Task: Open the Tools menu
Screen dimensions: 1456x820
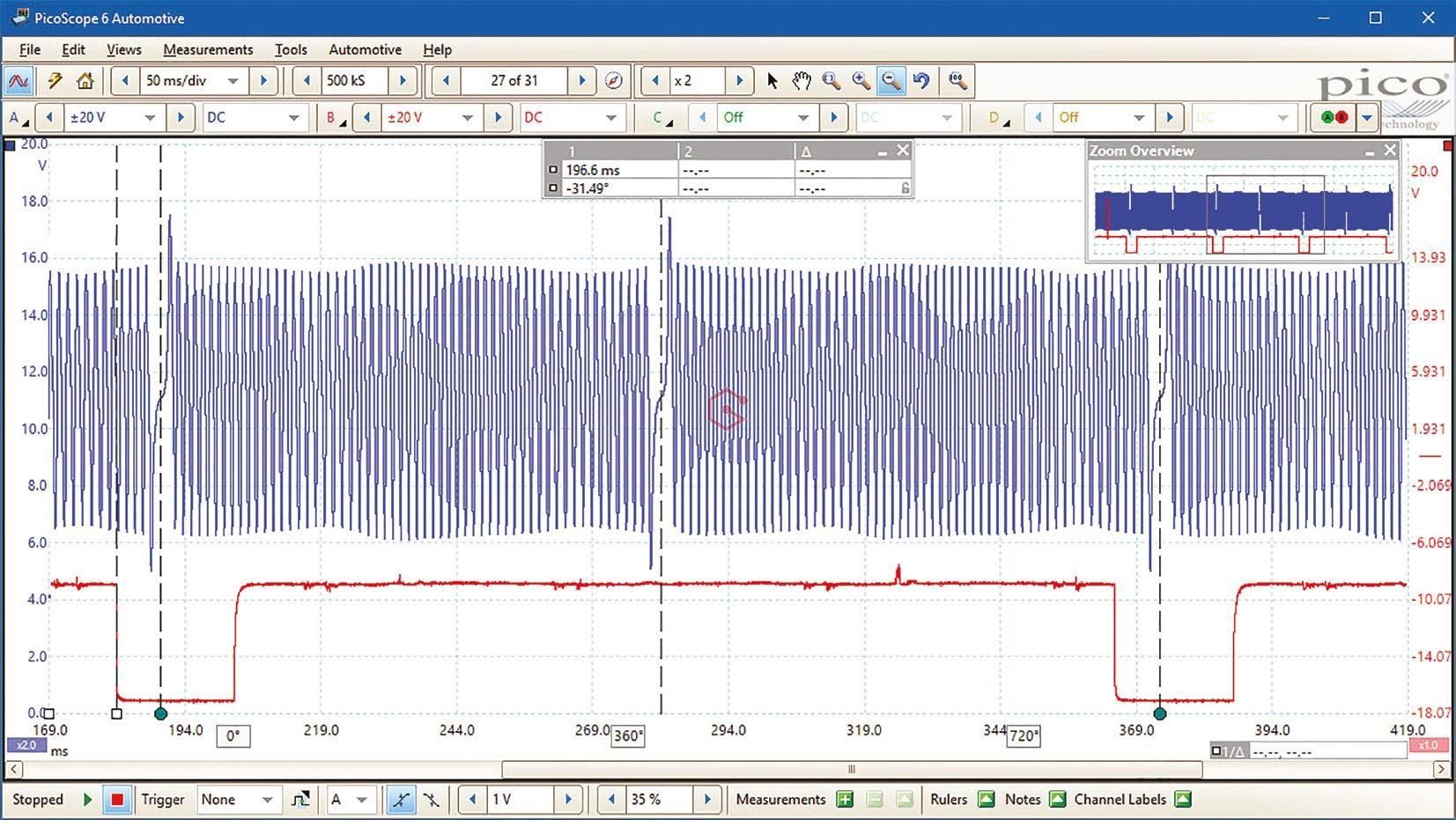Action: 291,50
